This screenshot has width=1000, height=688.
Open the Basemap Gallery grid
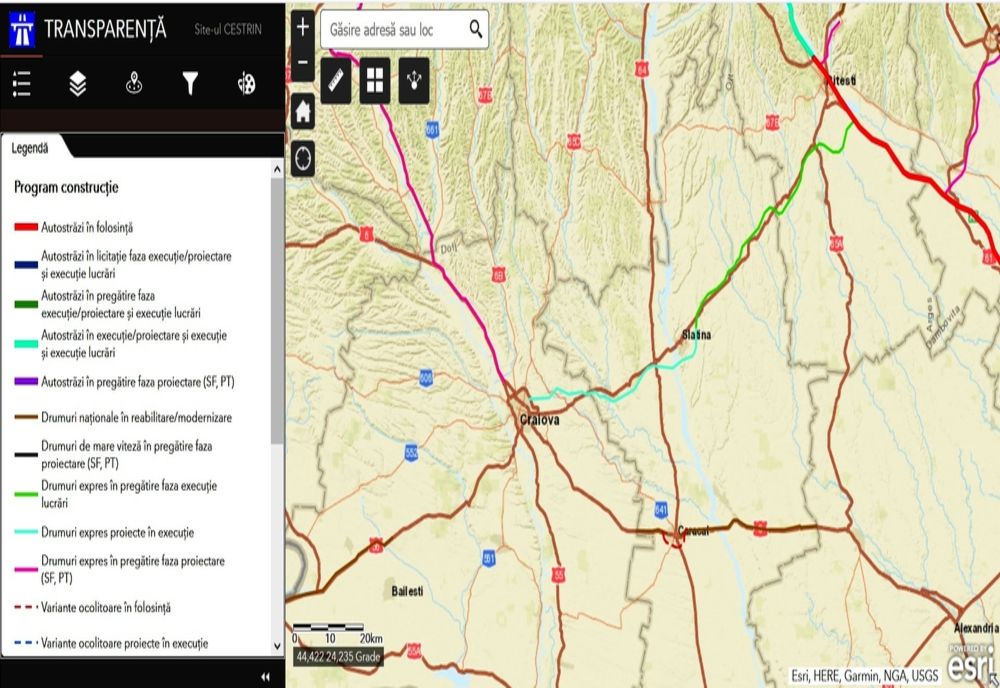click(x=375, y=81)
